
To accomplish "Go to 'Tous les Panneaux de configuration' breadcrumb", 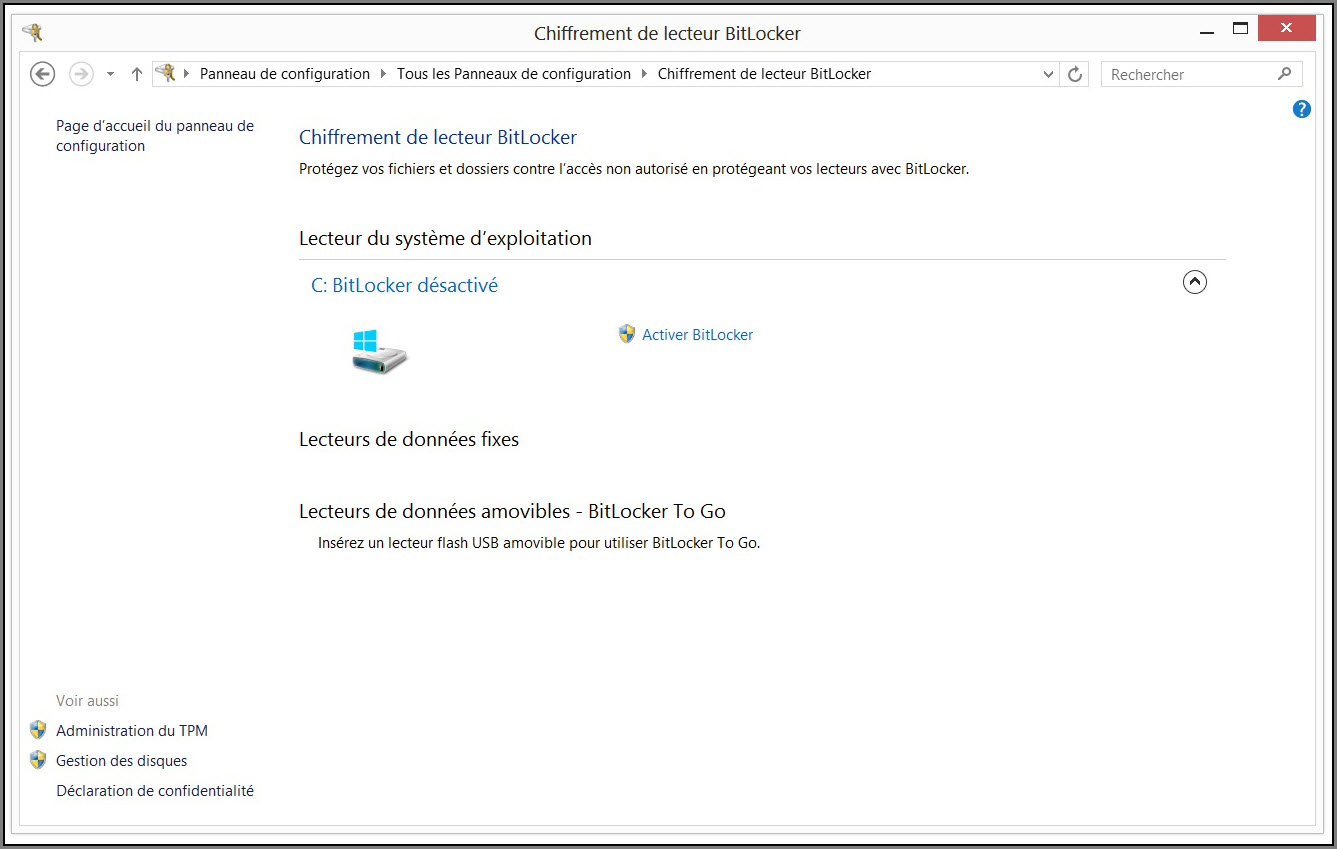I will pos(513,74).
